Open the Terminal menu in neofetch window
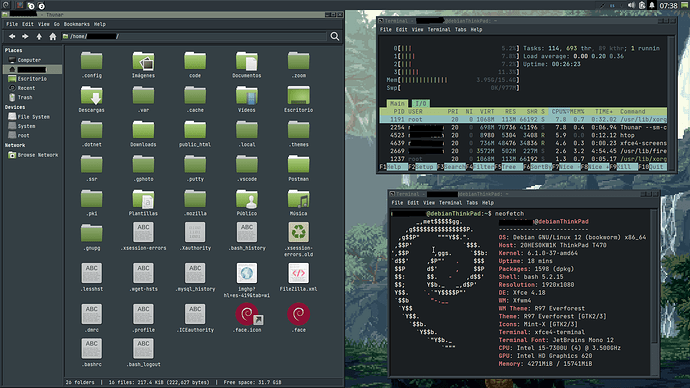 450,203
